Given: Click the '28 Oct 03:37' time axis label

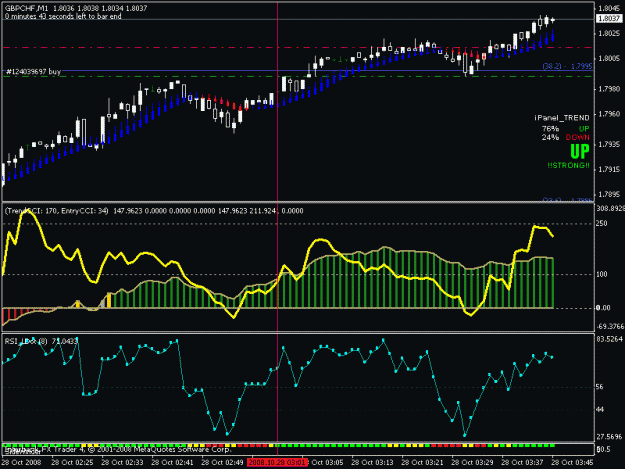Looking at the screenshot, I should click(x=522, y=463).
